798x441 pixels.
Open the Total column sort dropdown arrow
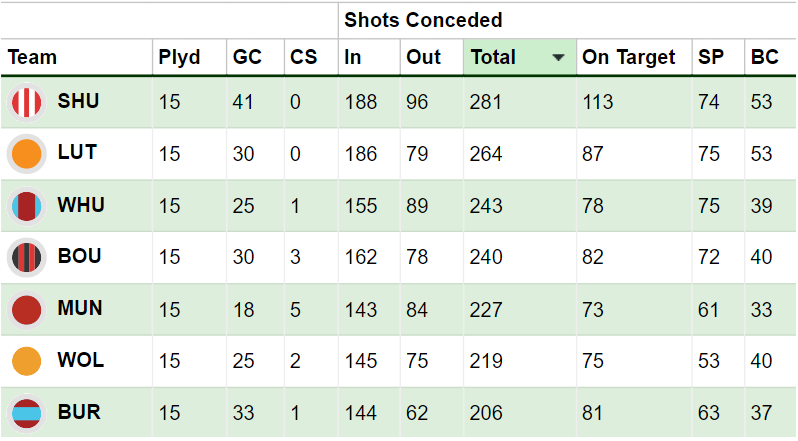point(558,58)
